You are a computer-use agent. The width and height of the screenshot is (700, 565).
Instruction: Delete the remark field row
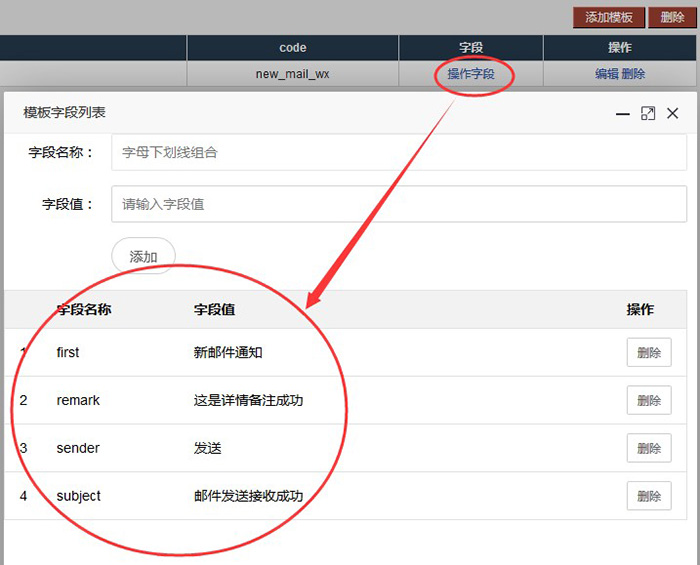(649, 400)
